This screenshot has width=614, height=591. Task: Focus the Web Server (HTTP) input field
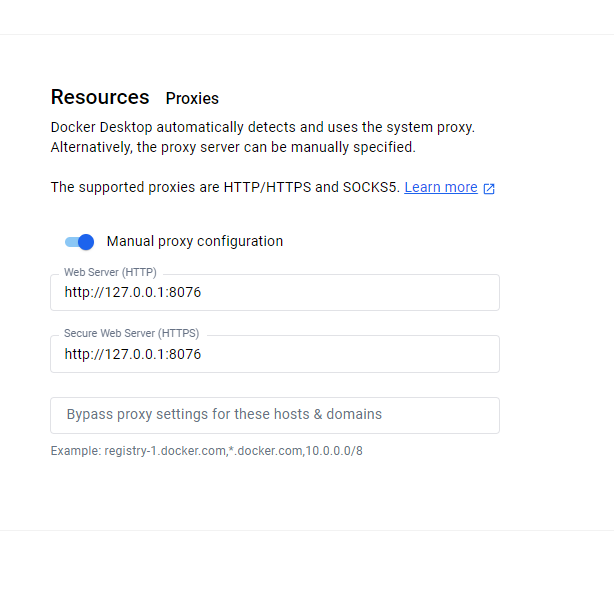coord(275,293)
